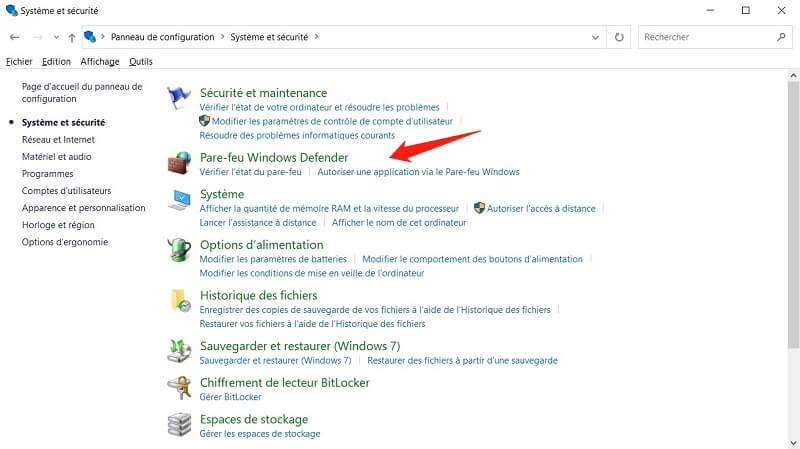Click Gérer les espaces de stockage

pos(260,434)
